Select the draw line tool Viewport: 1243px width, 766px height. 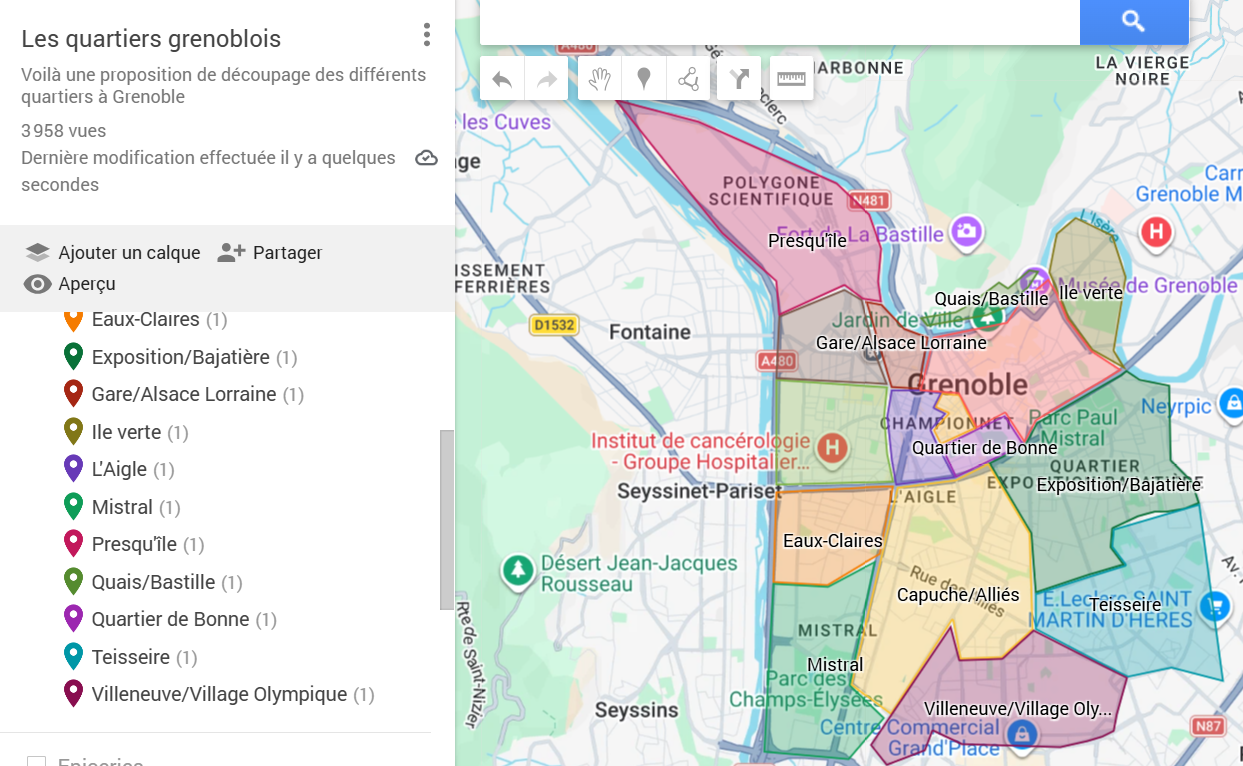click(x=688, y=79)
